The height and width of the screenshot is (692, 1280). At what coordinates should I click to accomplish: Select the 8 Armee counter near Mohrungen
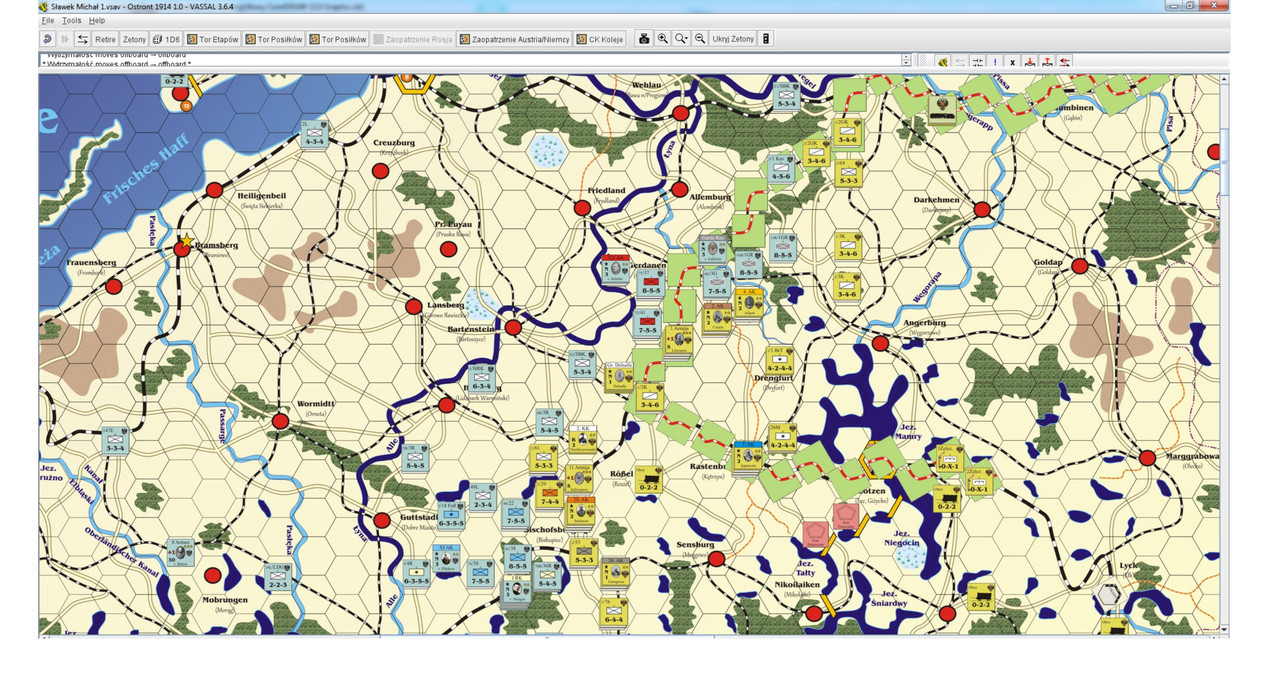tap(181, 554)
